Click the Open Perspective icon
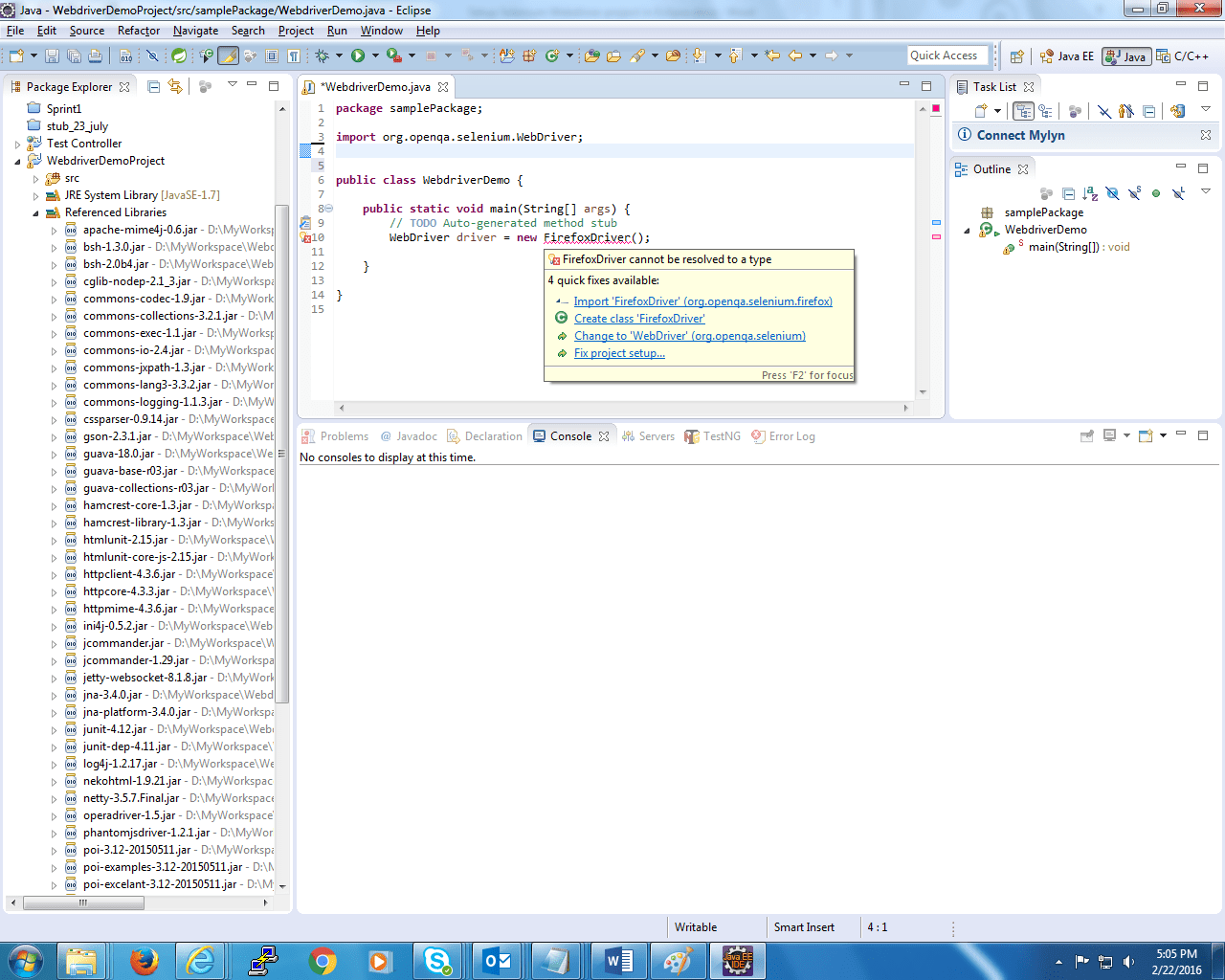Screen dimensions: 1225x980 [1017, 56]
